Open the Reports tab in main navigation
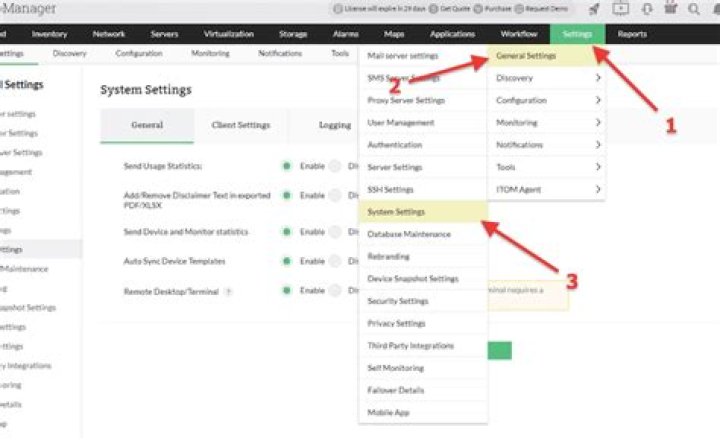Viewport: 720px width, 441px height. (632, 34)
